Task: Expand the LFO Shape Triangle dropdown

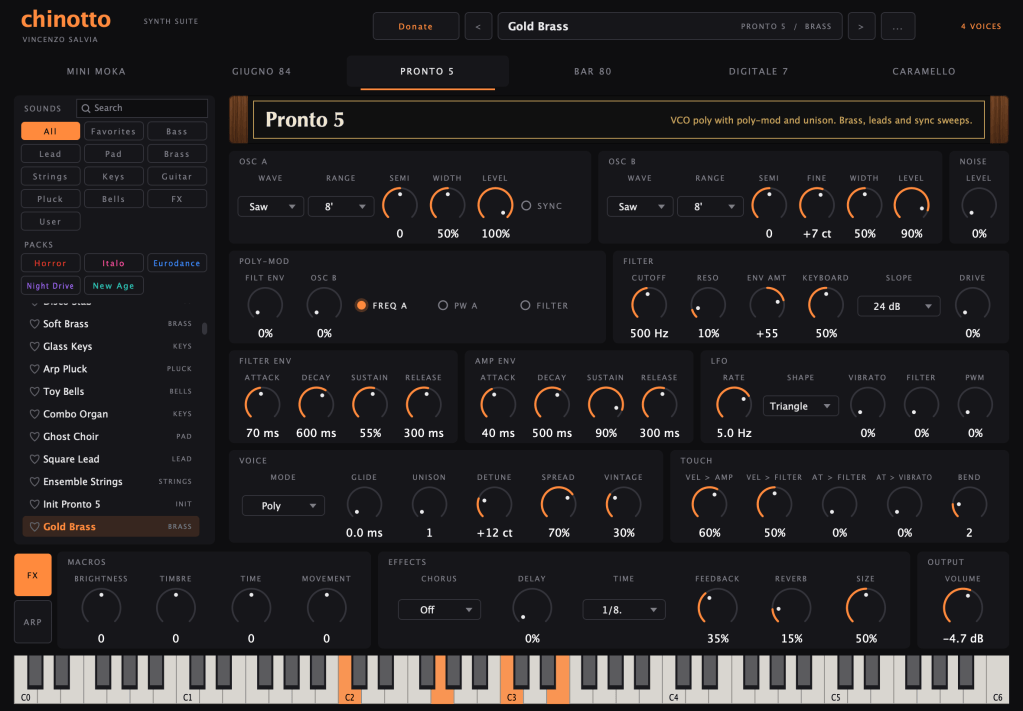Action: [x=801, y=406]
